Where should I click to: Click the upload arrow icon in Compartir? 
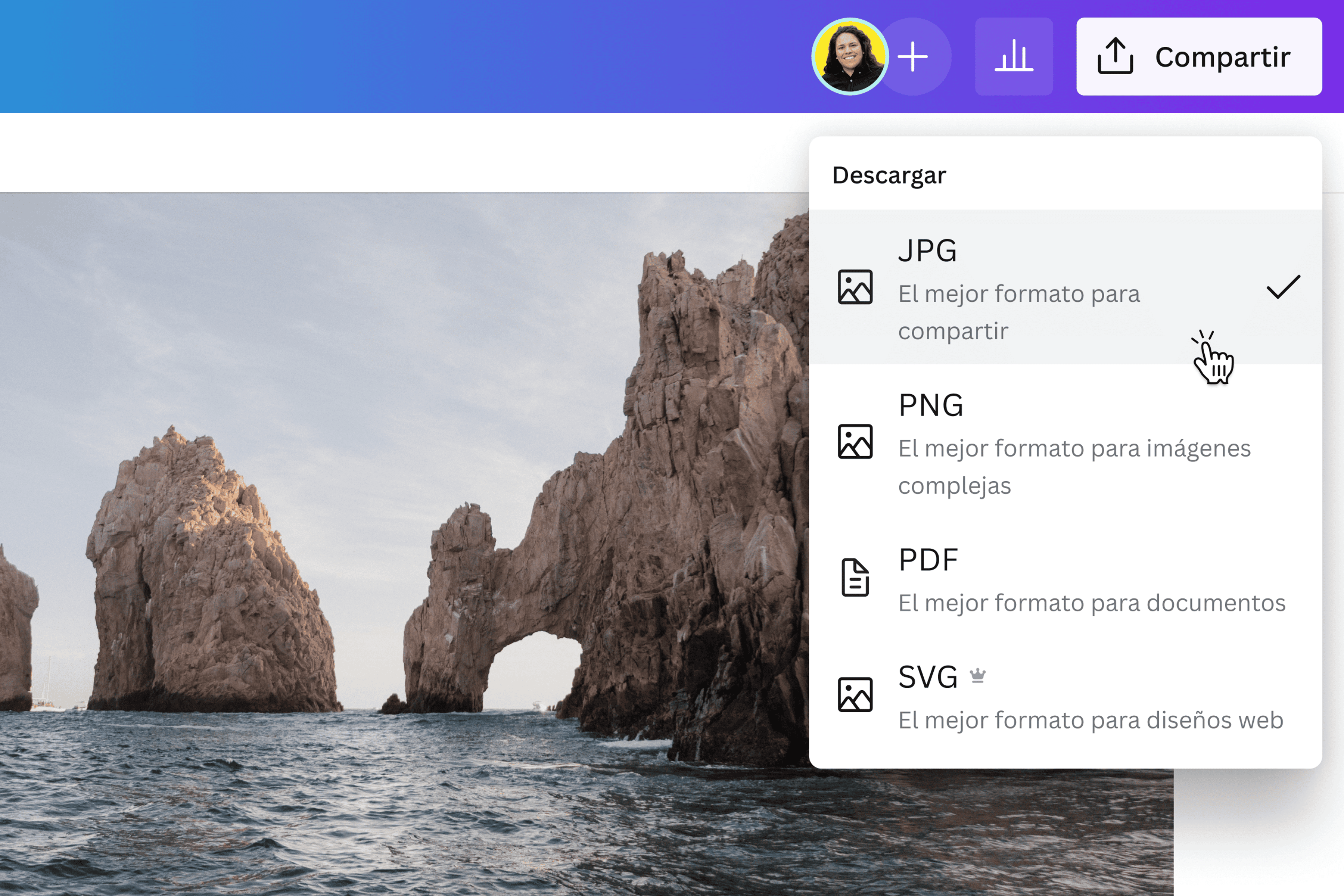point(1115,56)
